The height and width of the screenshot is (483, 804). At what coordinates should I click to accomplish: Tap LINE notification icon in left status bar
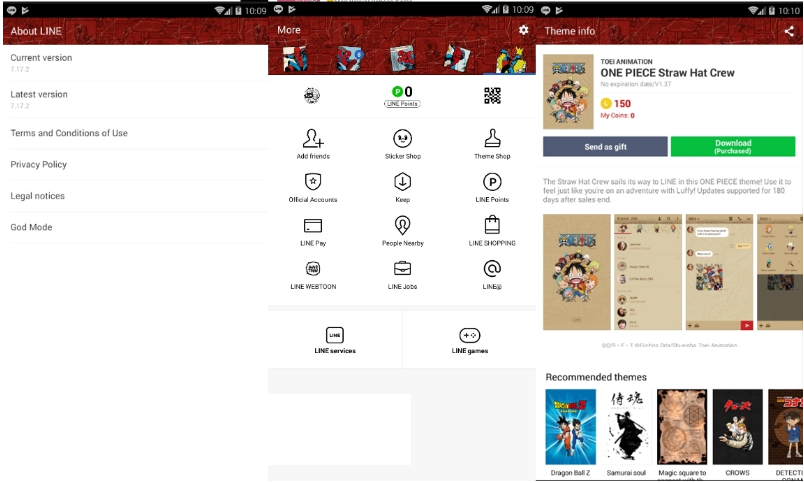coord(11,10)
